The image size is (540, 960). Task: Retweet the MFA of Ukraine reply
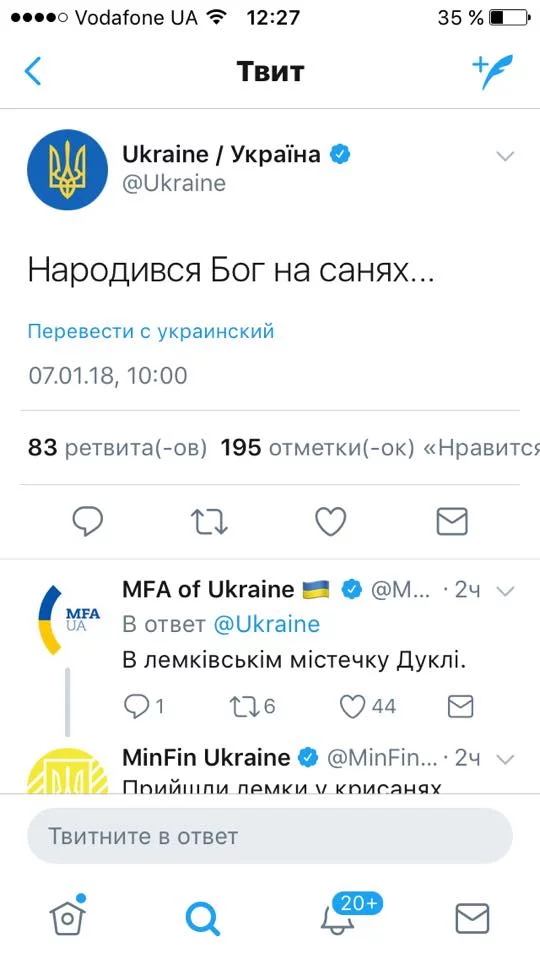coord(252,707)
